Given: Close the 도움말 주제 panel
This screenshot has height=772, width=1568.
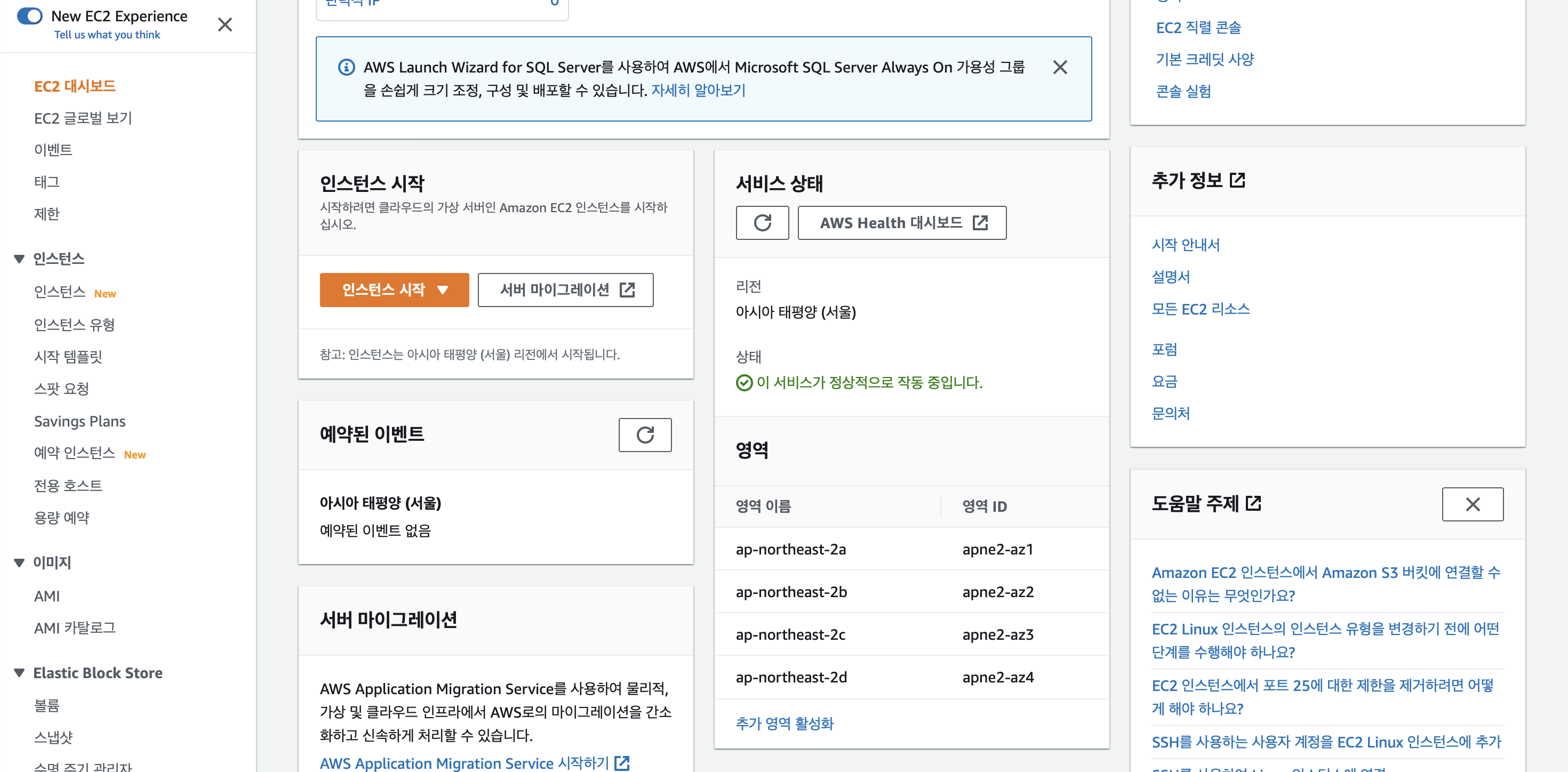Looking at the screenshot, I should (1473, 504).
